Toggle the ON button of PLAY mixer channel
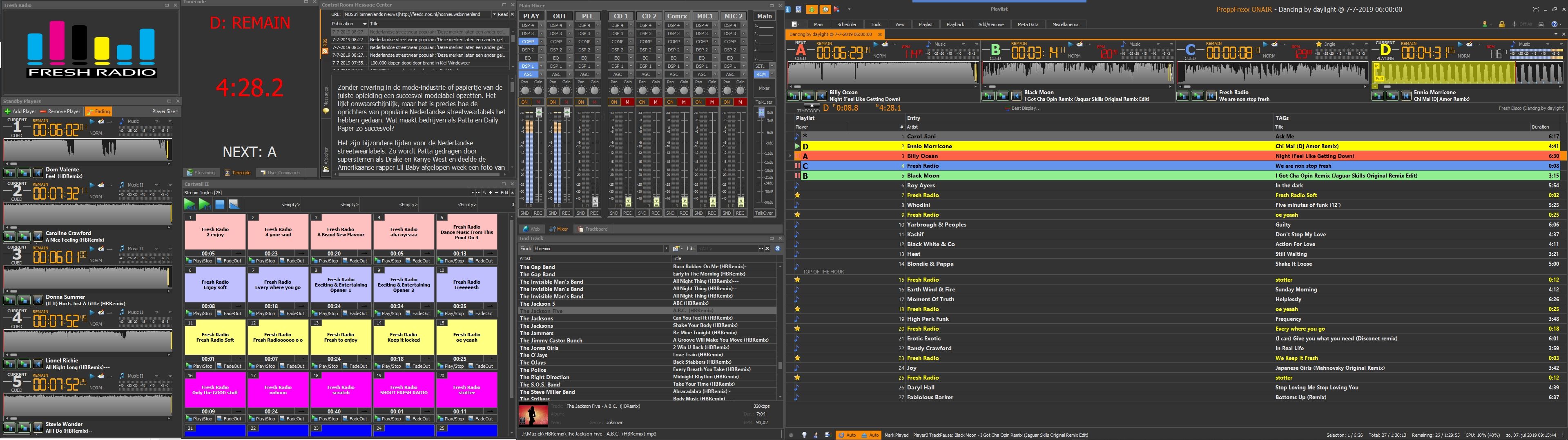 tap(525, 102)
